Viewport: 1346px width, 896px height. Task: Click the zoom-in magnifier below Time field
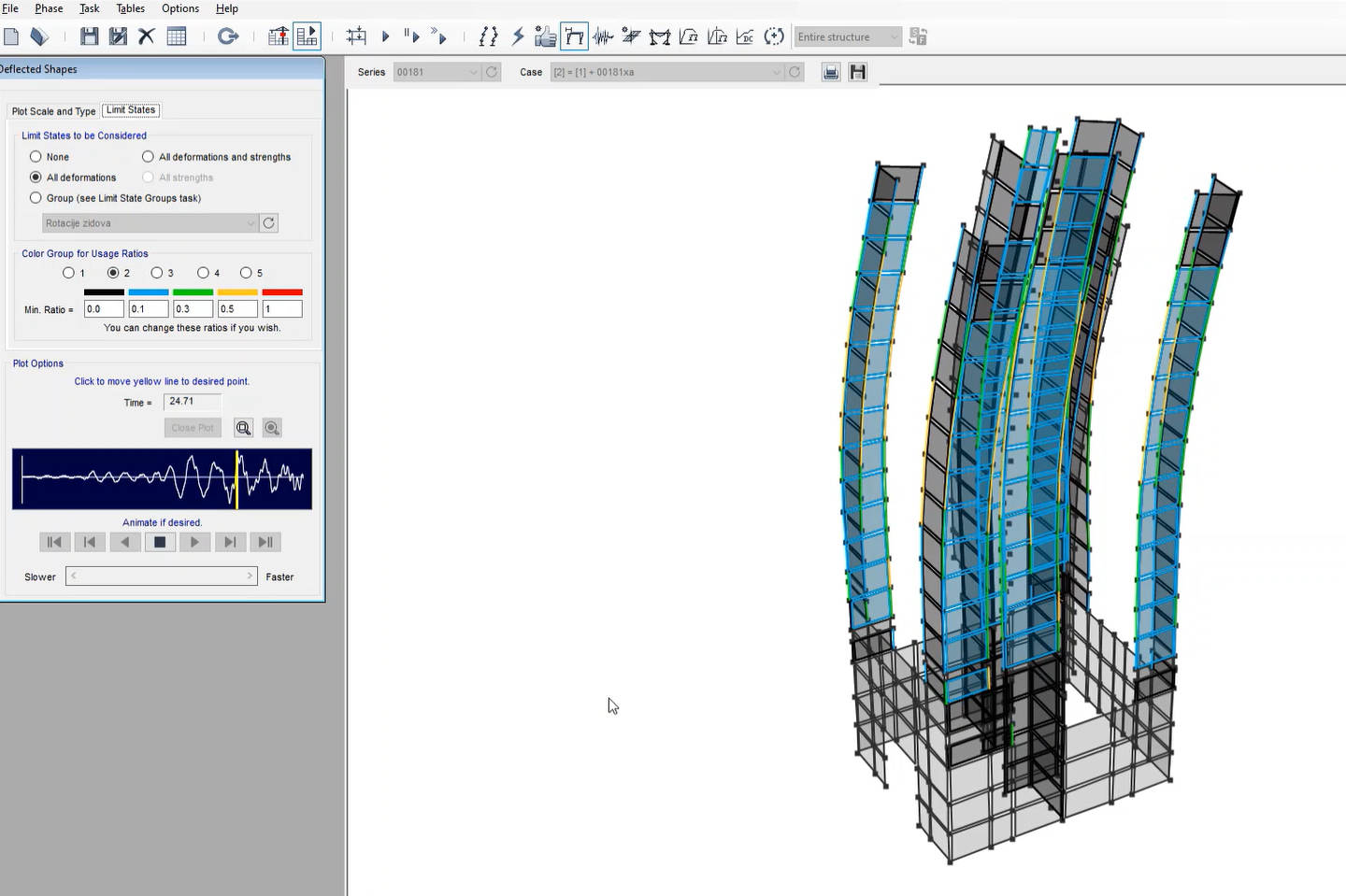(243, 428)
